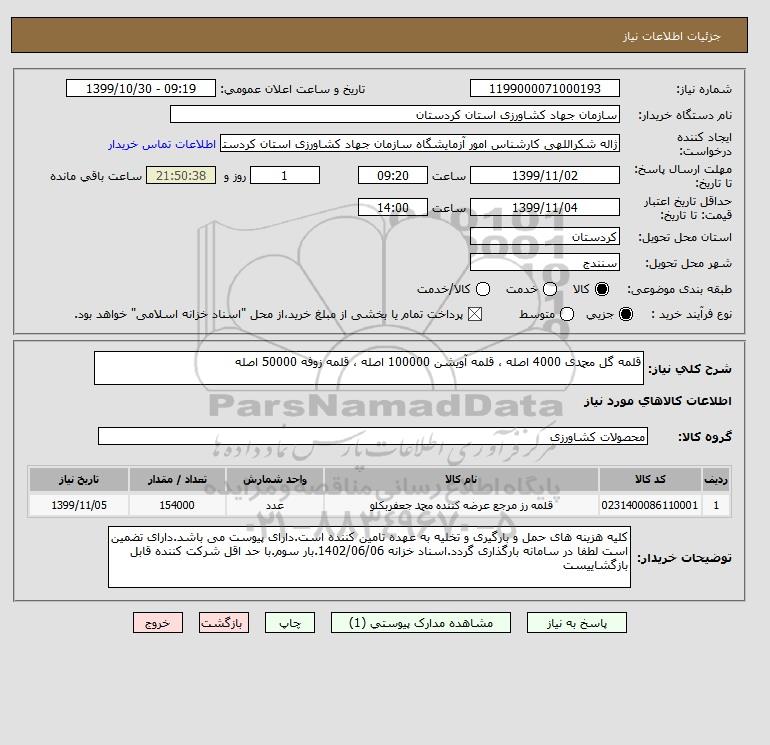770x745 pixels.
Task: Click the اطلاعات کالاهای مورد نیاز heading
Action: (658, 401)
